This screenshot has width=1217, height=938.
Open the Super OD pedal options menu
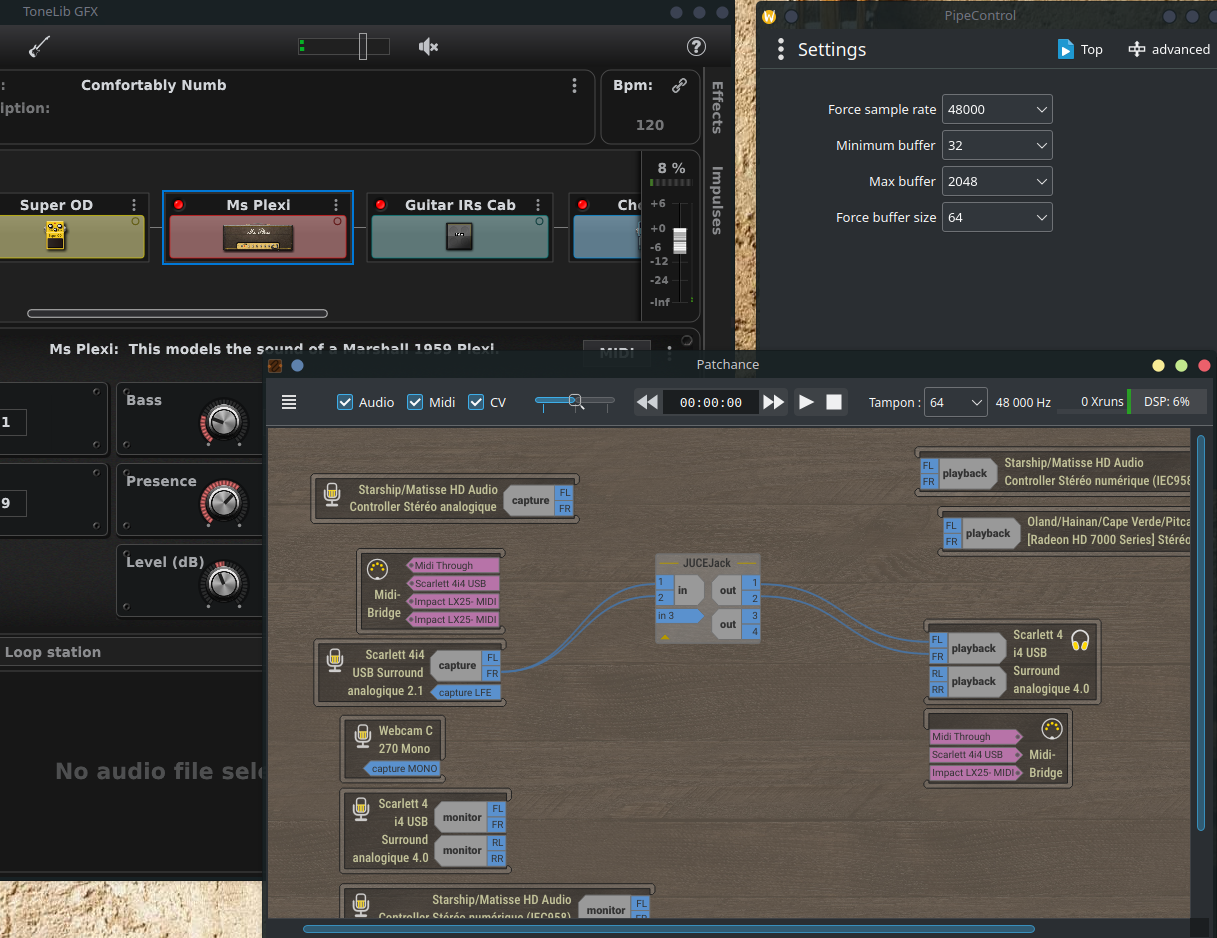(x=135, y=205)
